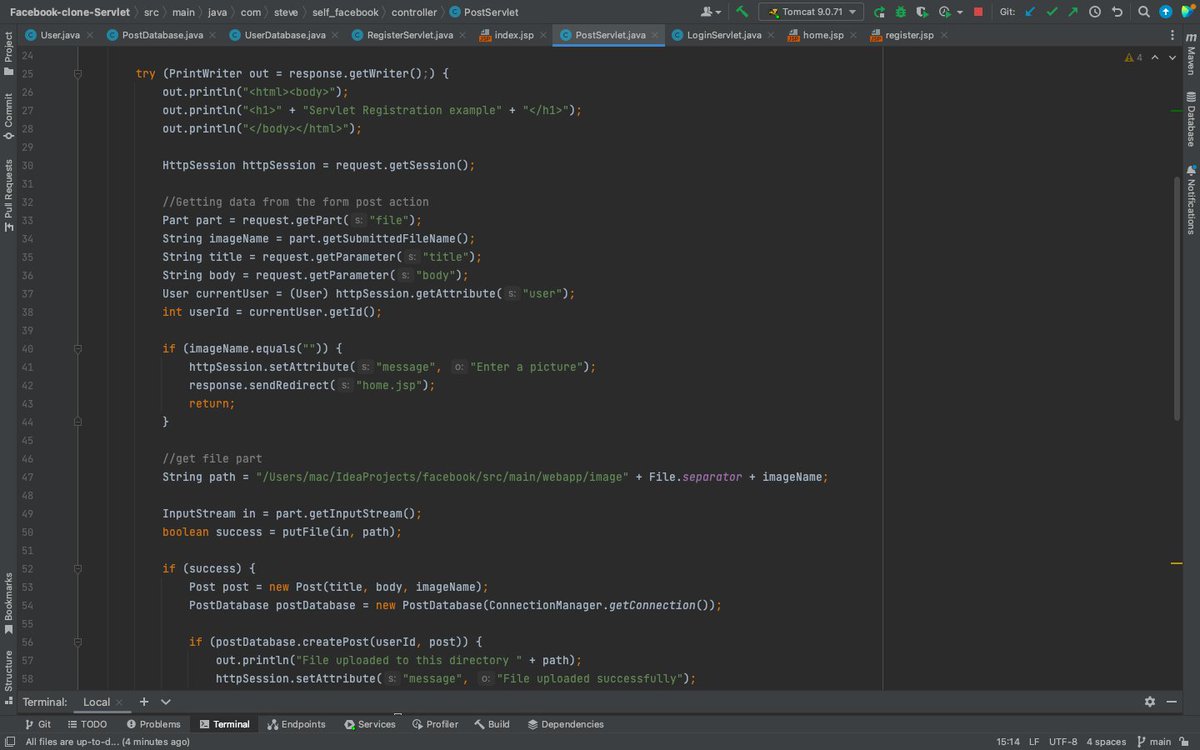
Task: Build the project using the hammer icon
Action: (744, 11)
